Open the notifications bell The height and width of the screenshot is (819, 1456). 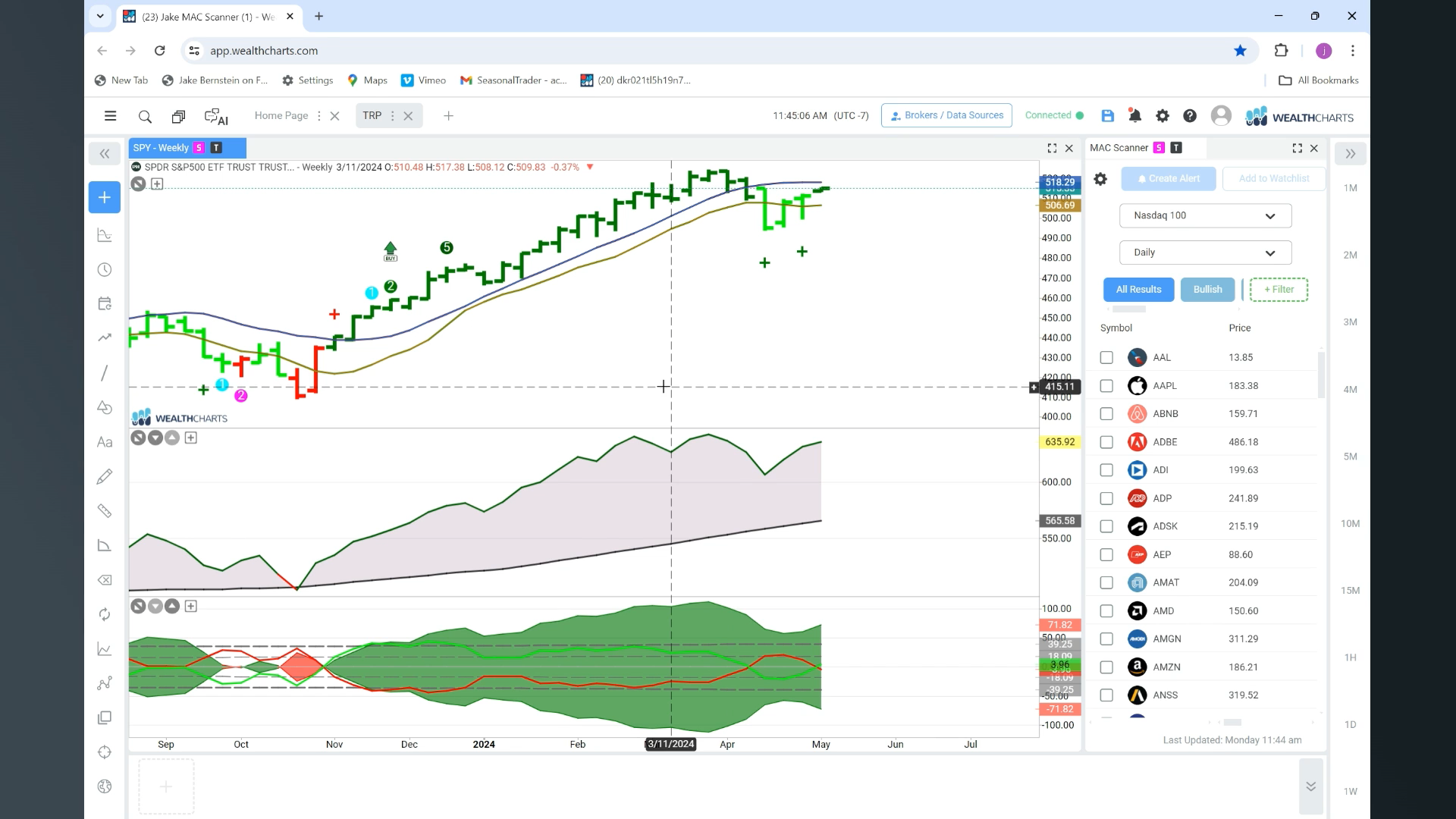(1134, 116)
